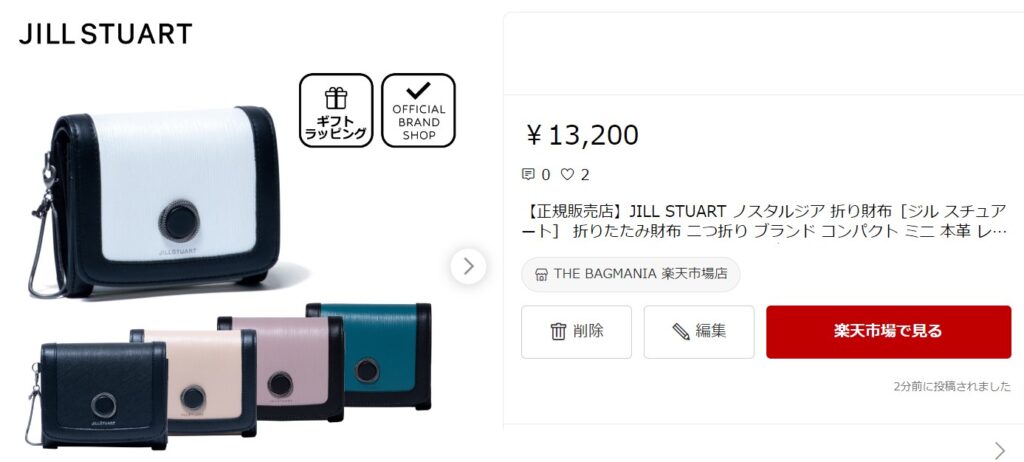Click the heart likes icon
The height and width of the screenshot is (462, 1024).
[x=568, y=174]
